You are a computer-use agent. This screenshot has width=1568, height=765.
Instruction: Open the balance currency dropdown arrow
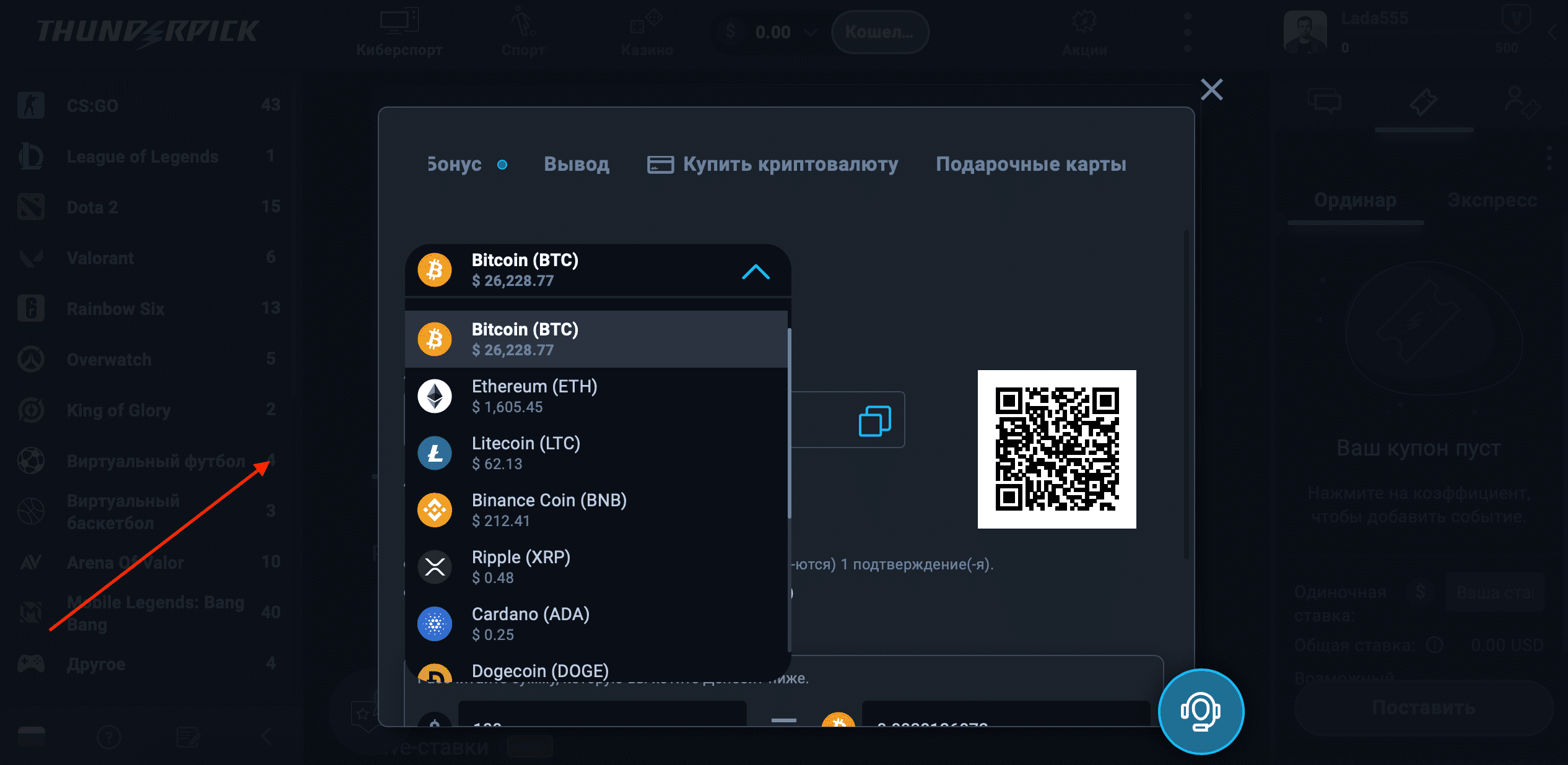(x=809, y=33)
